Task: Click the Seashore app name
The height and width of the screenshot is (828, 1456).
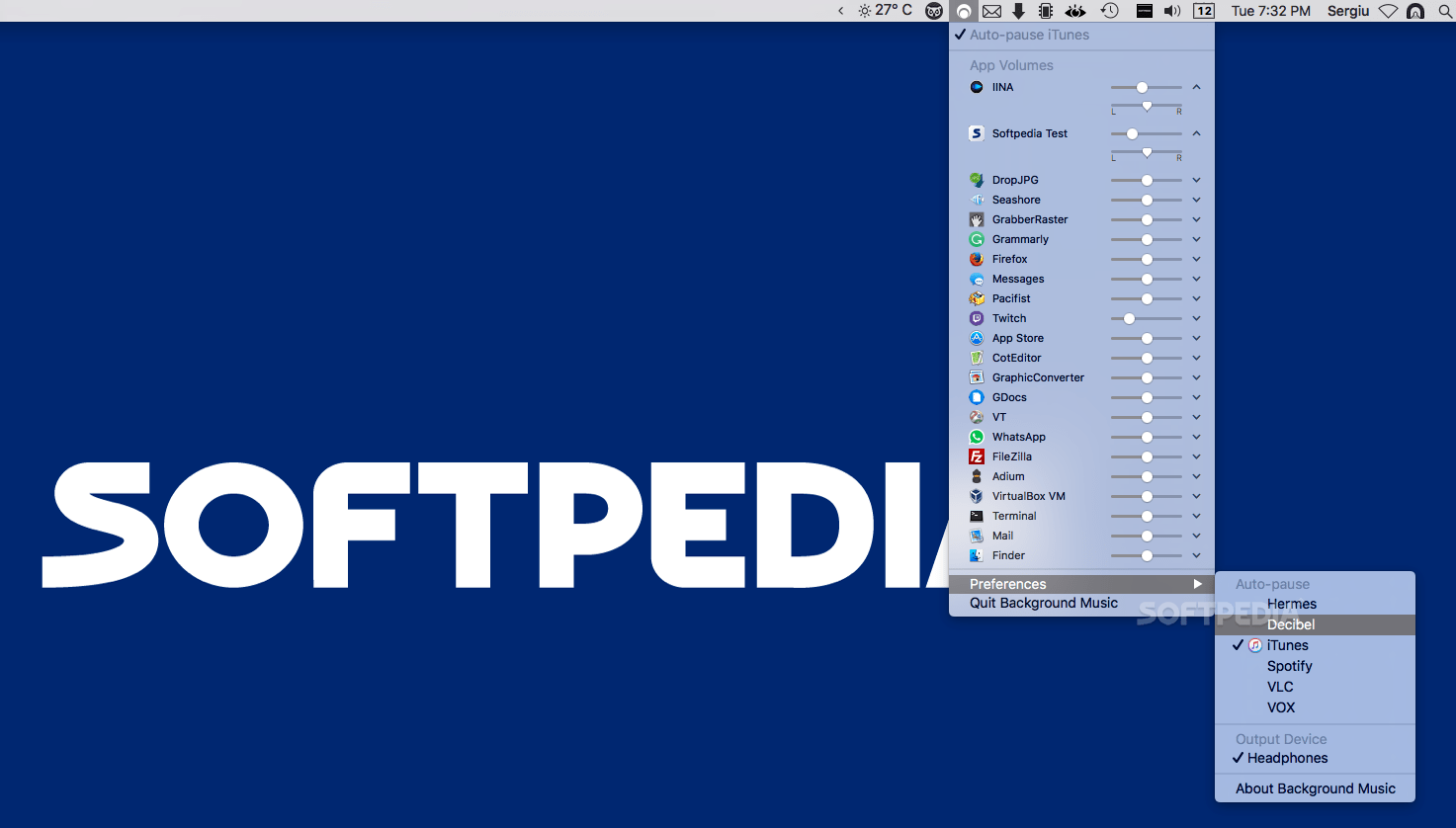Action: coord(1016,200)
